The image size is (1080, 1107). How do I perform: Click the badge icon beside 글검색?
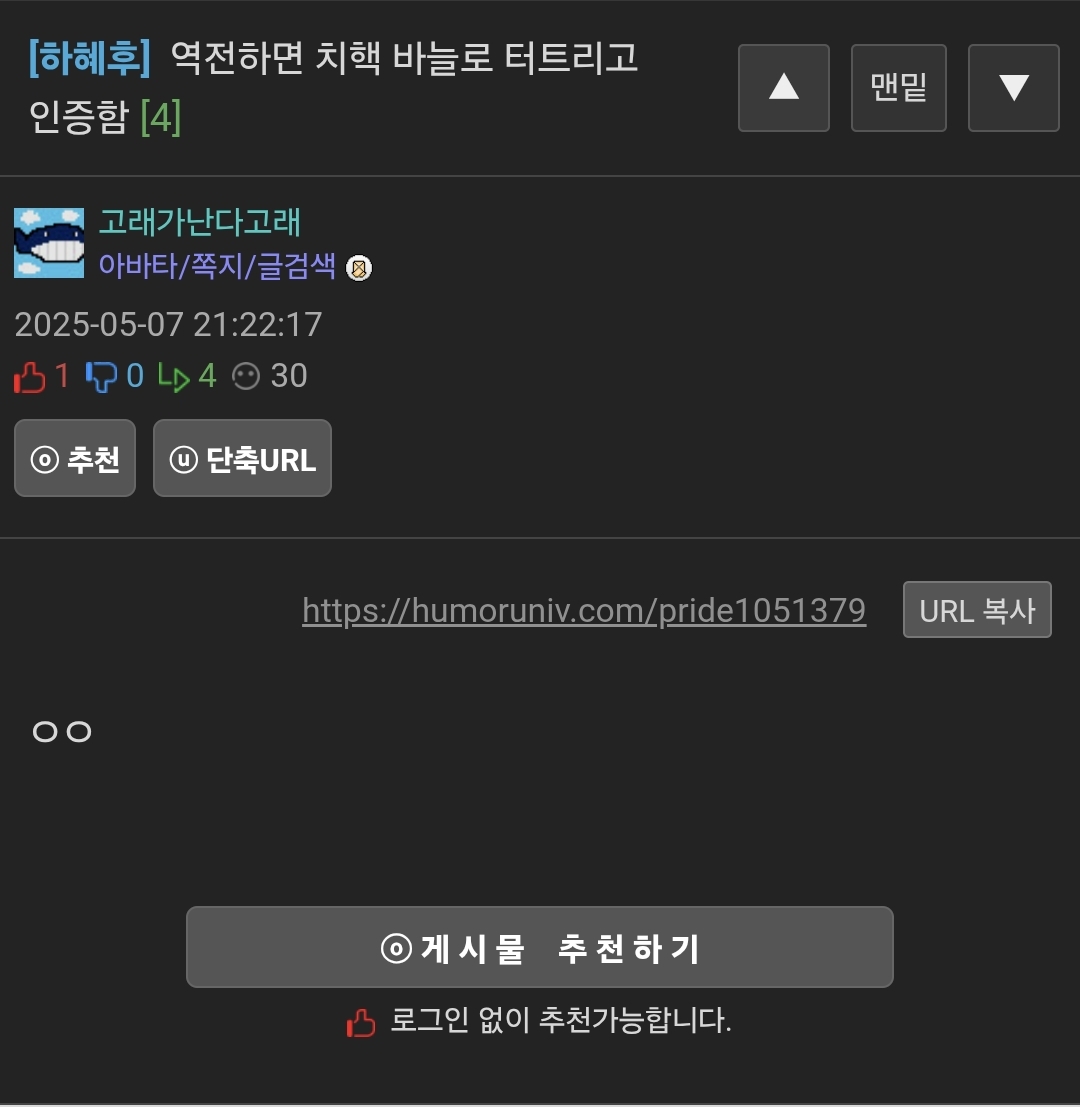(x=359, y=268)
